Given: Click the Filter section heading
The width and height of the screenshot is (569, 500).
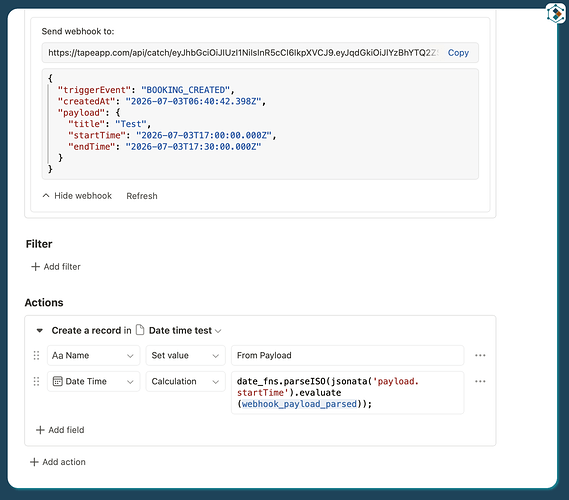Looking at the screenshot, I should (39, 244).
